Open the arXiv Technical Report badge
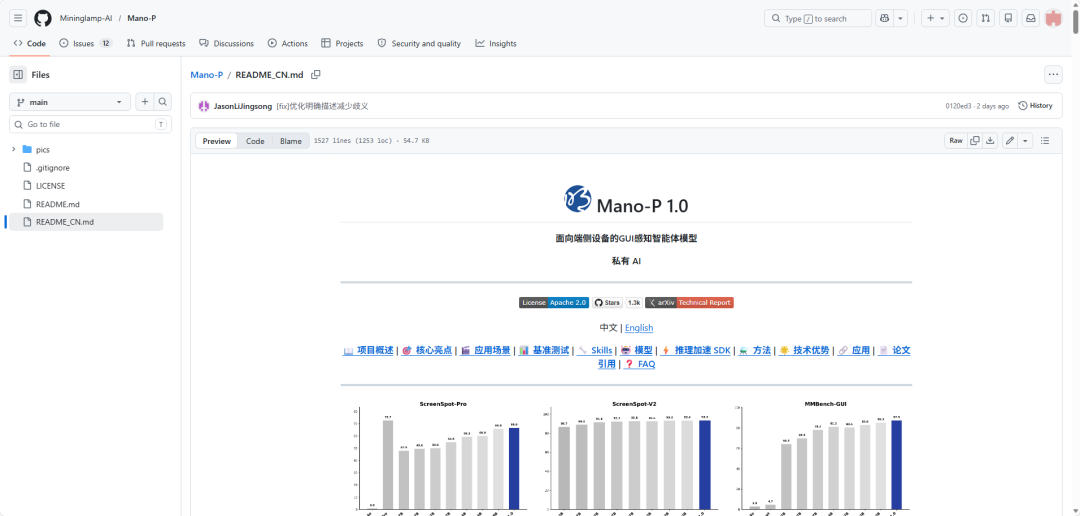Viewport: 1080px width, 516px height. point(689,302)
